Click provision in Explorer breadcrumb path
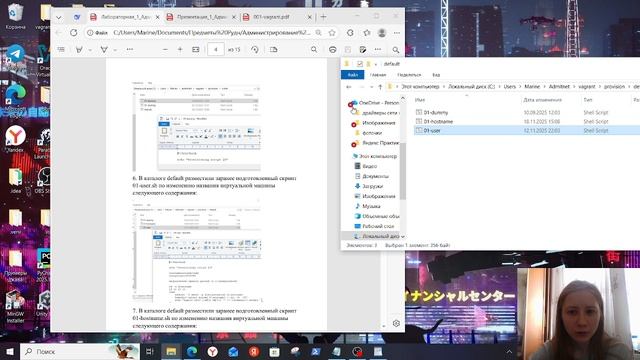 point(614,87)
